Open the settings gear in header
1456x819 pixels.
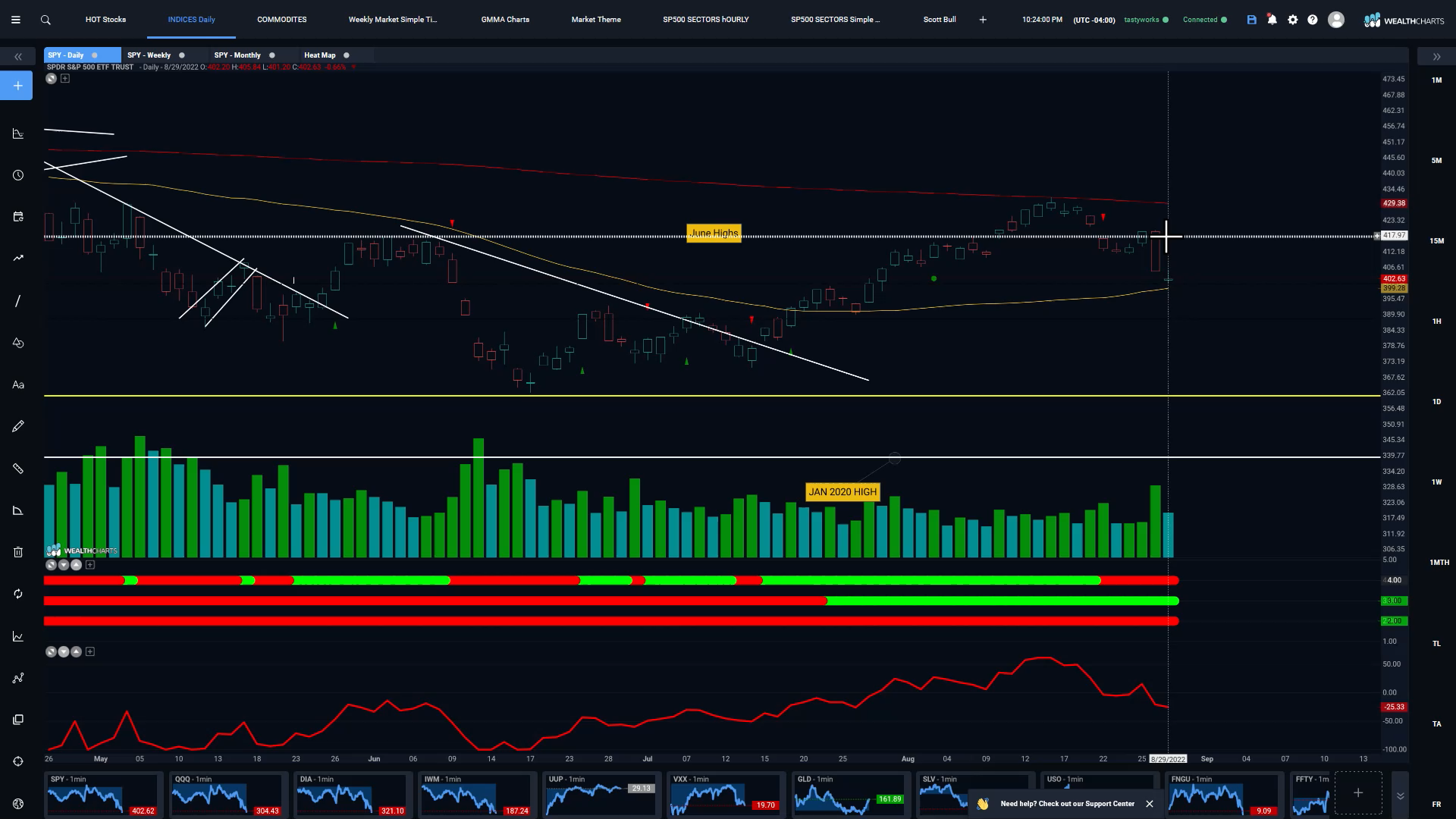pyautogui.click(x=1293, y=20)
